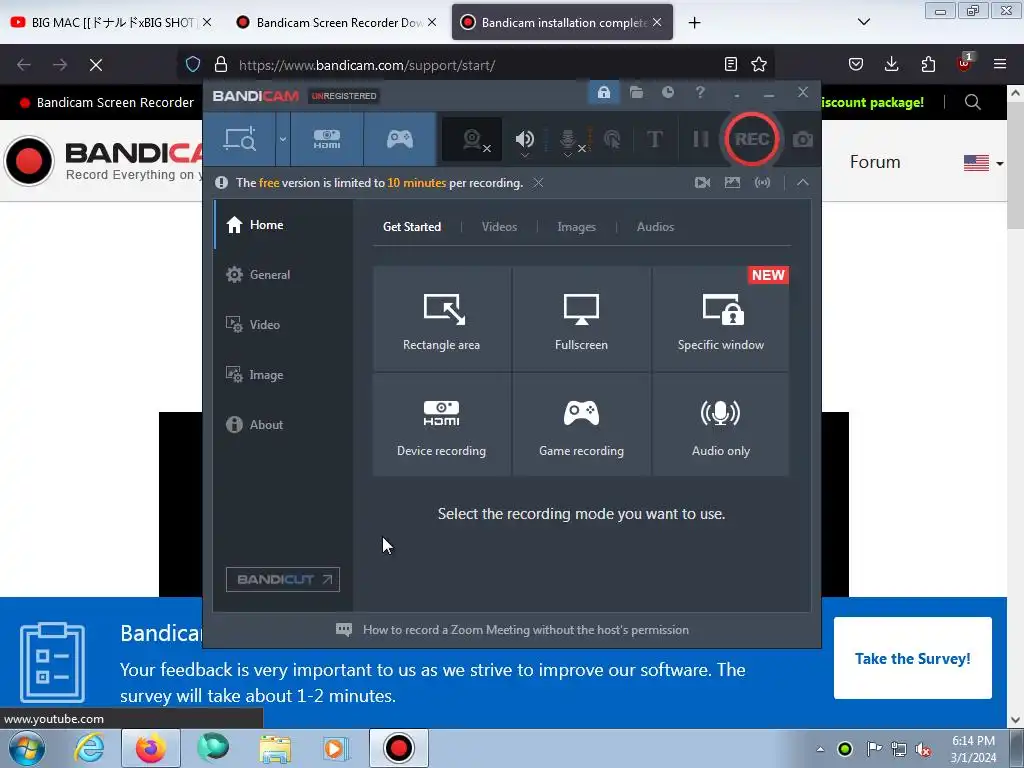Switch to Audios tab
Image resolution: width=1024 pixels, height=768 pixels.
[x=655, y=227]
